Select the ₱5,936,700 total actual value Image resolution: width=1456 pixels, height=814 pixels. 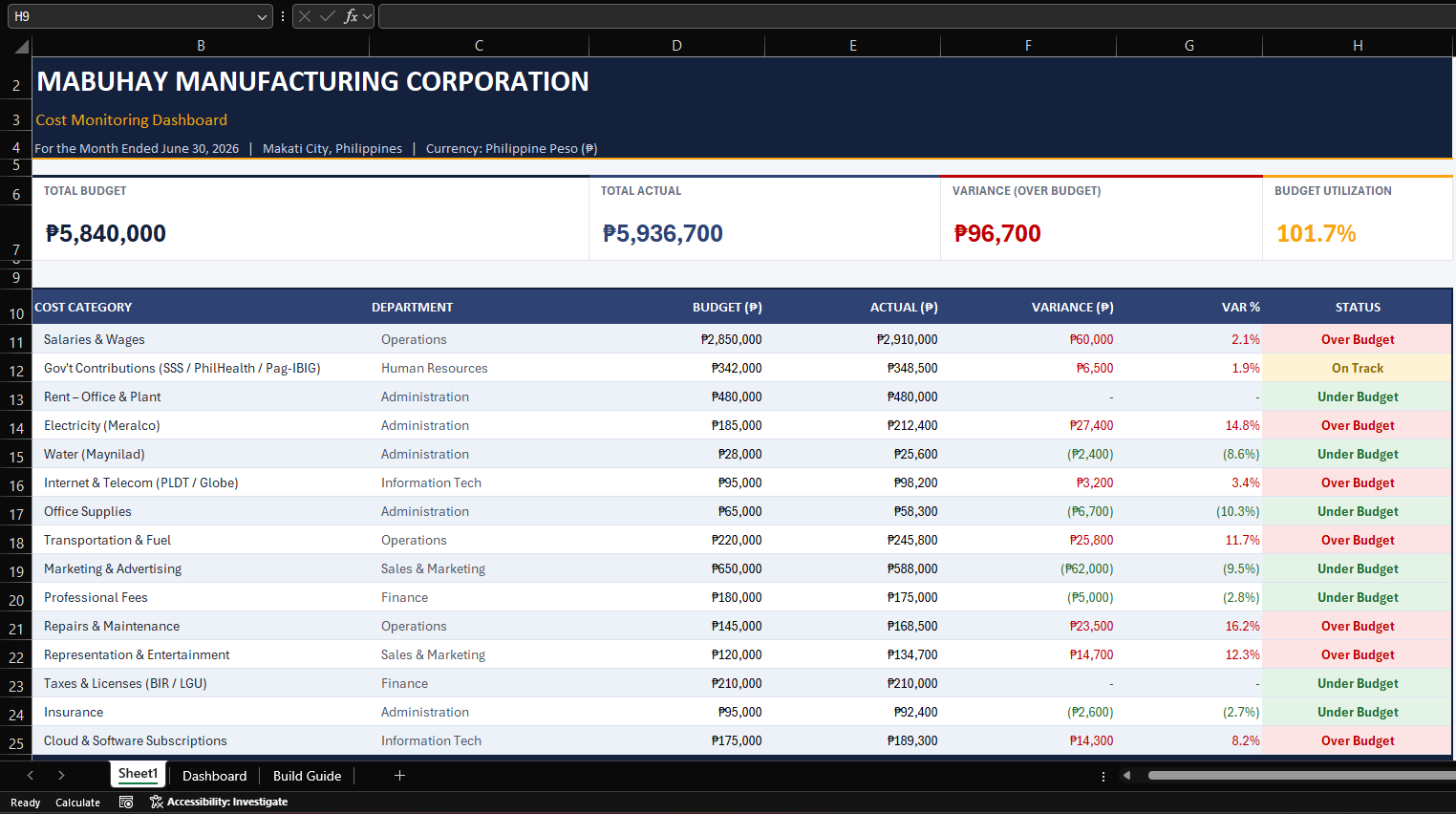(663, 233)
